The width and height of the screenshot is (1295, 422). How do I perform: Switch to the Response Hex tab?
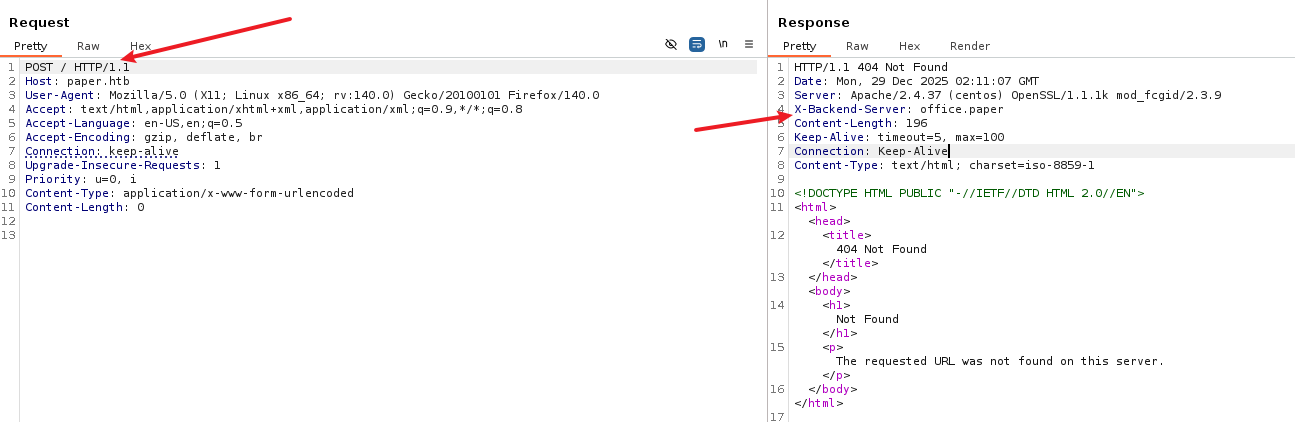click(909, 46)
